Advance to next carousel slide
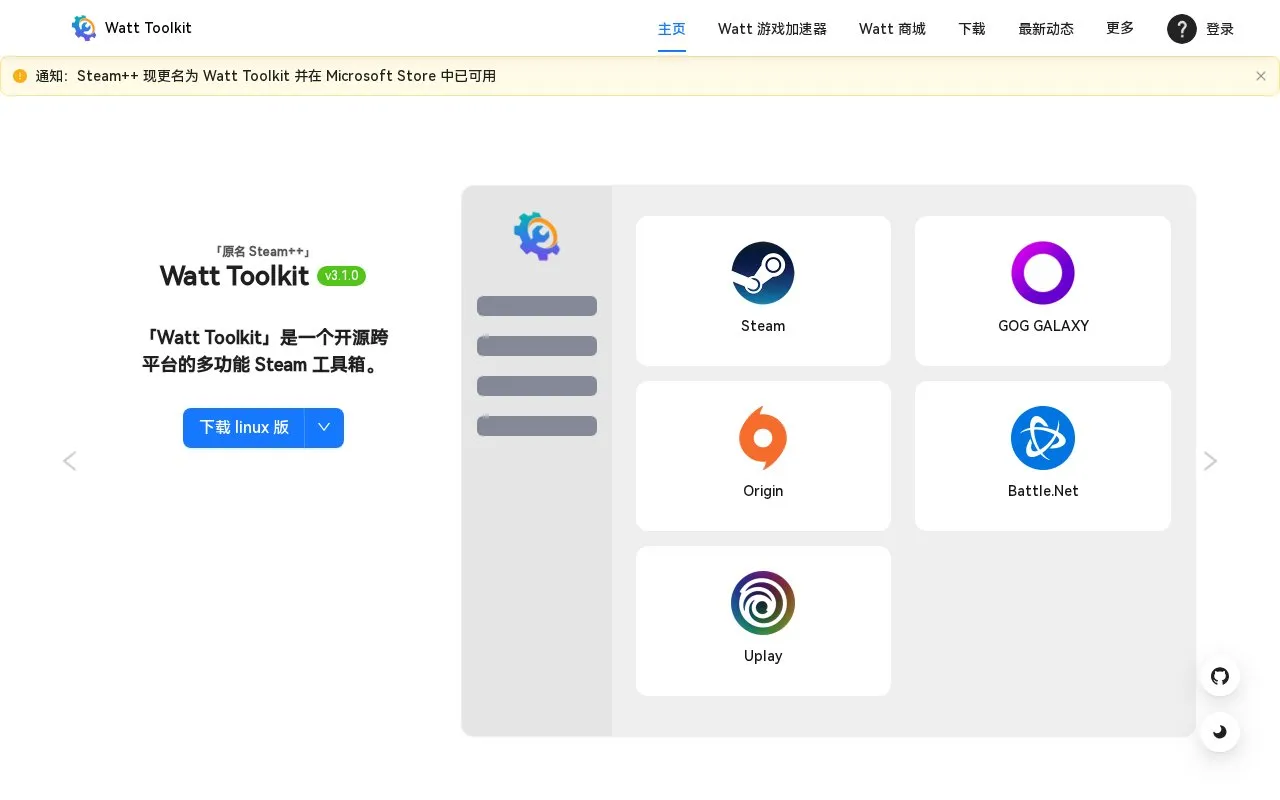This screenshot has height=800, width=1280. pyautogui.click(x=1210, y=461)
